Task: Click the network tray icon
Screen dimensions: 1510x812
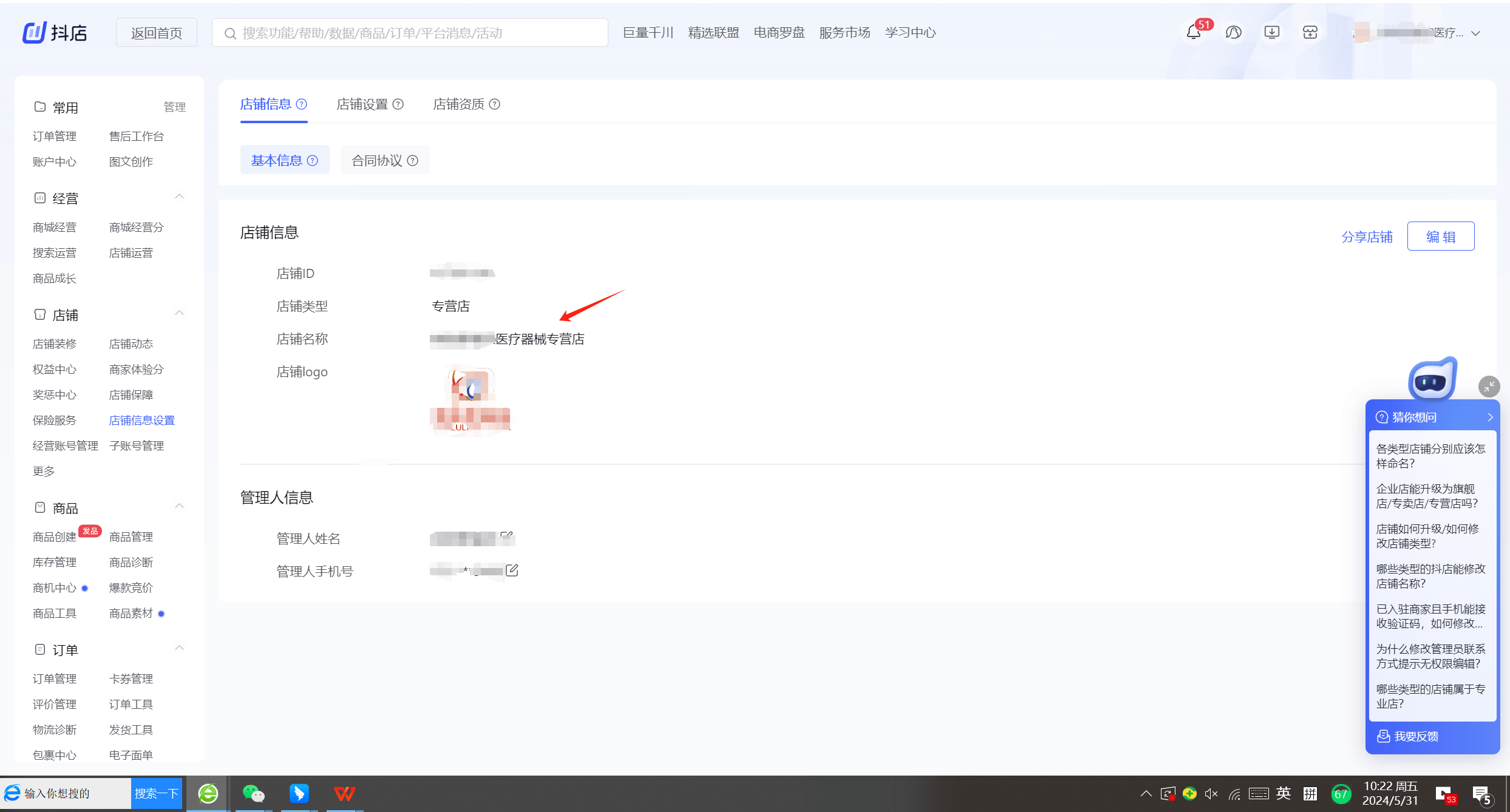Action: click(1234, 794)
